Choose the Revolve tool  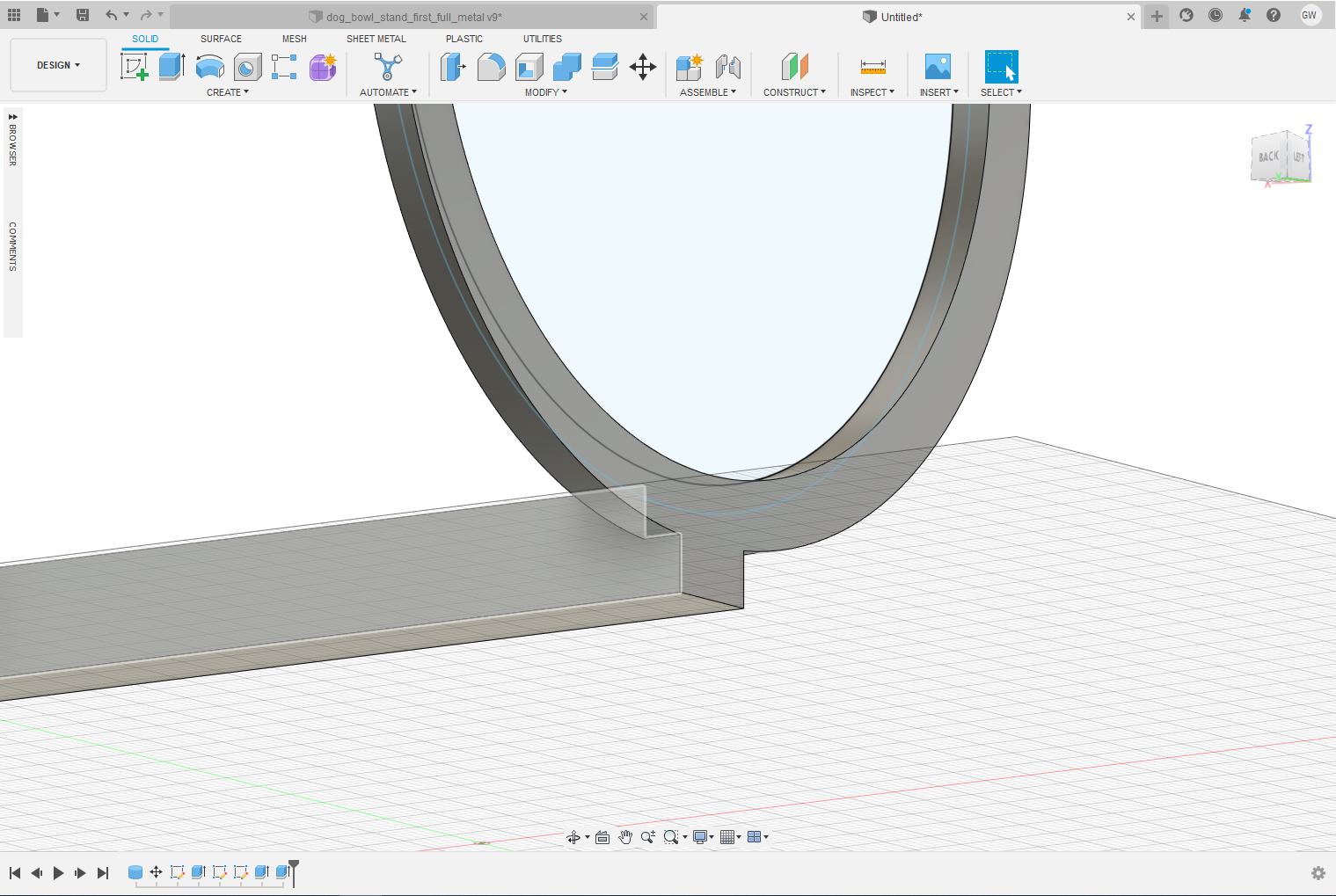[209, 67]
